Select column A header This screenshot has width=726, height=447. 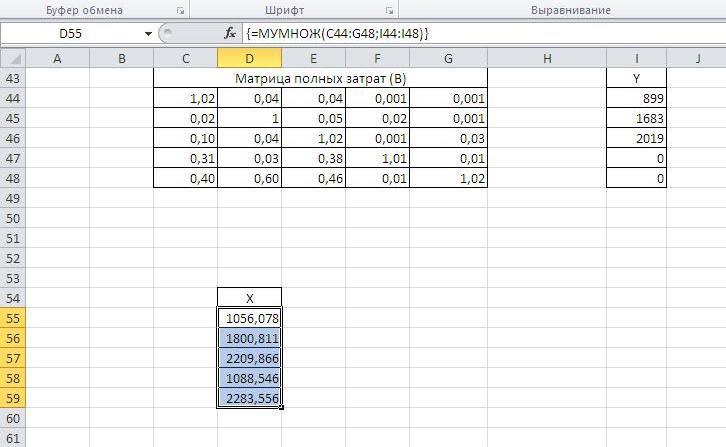point(57,59)
